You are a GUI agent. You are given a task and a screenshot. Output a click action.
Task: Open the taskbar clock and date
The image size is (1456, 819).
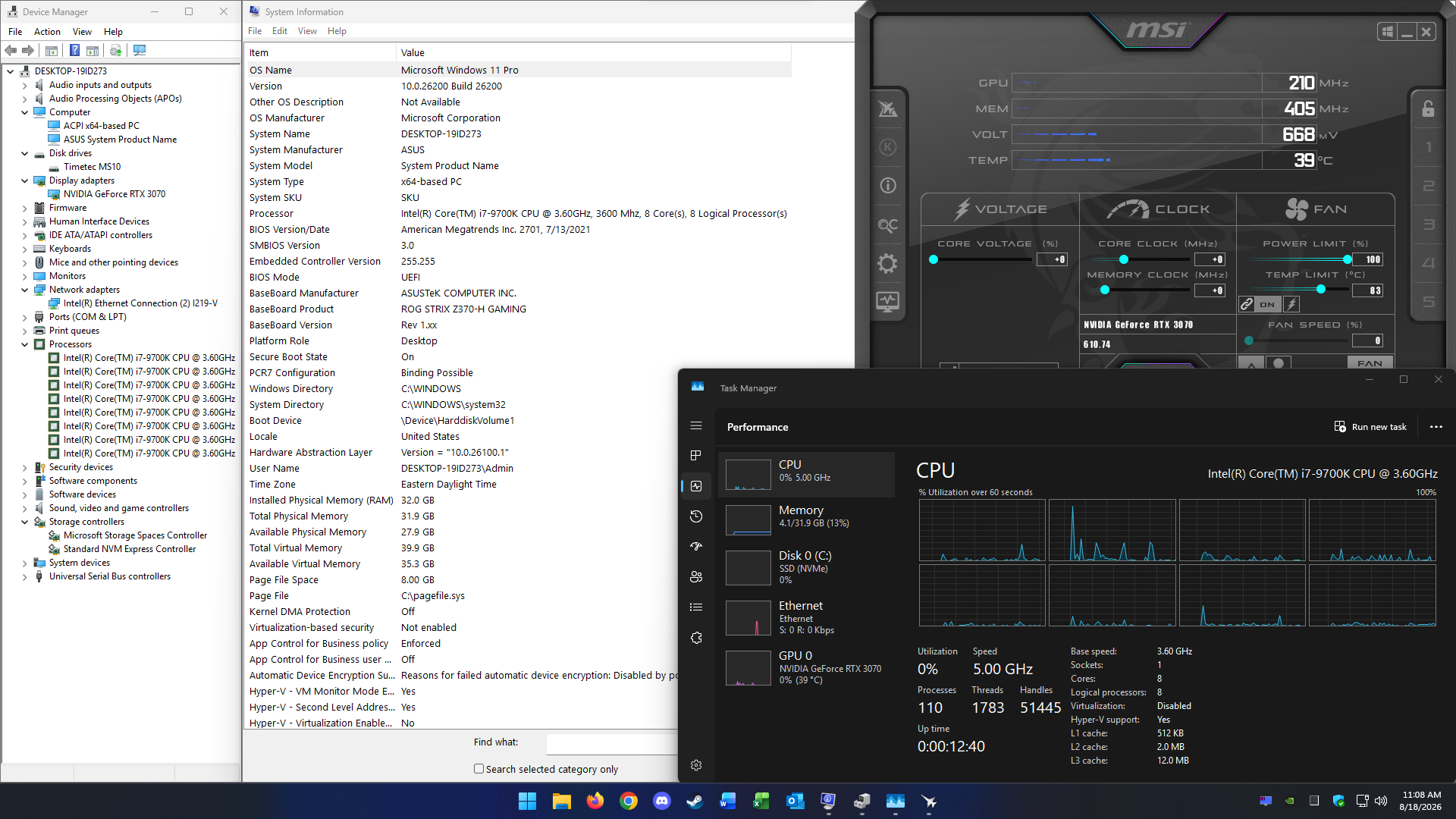(1421, 801)
